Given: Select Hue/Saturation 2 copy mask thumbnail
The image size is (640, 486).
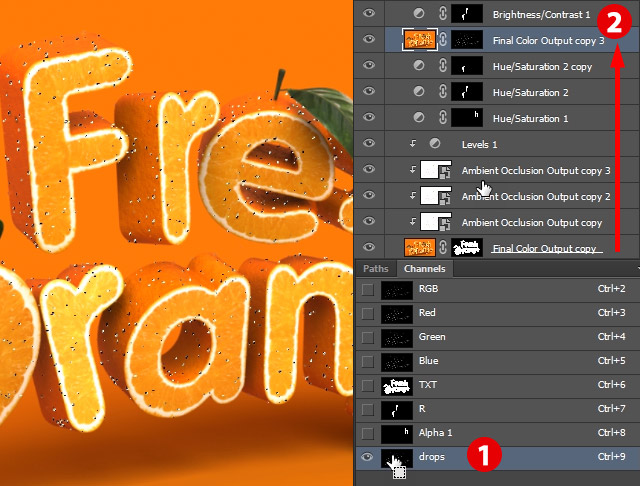Looking at the screenshot, I should coord(467,65).
